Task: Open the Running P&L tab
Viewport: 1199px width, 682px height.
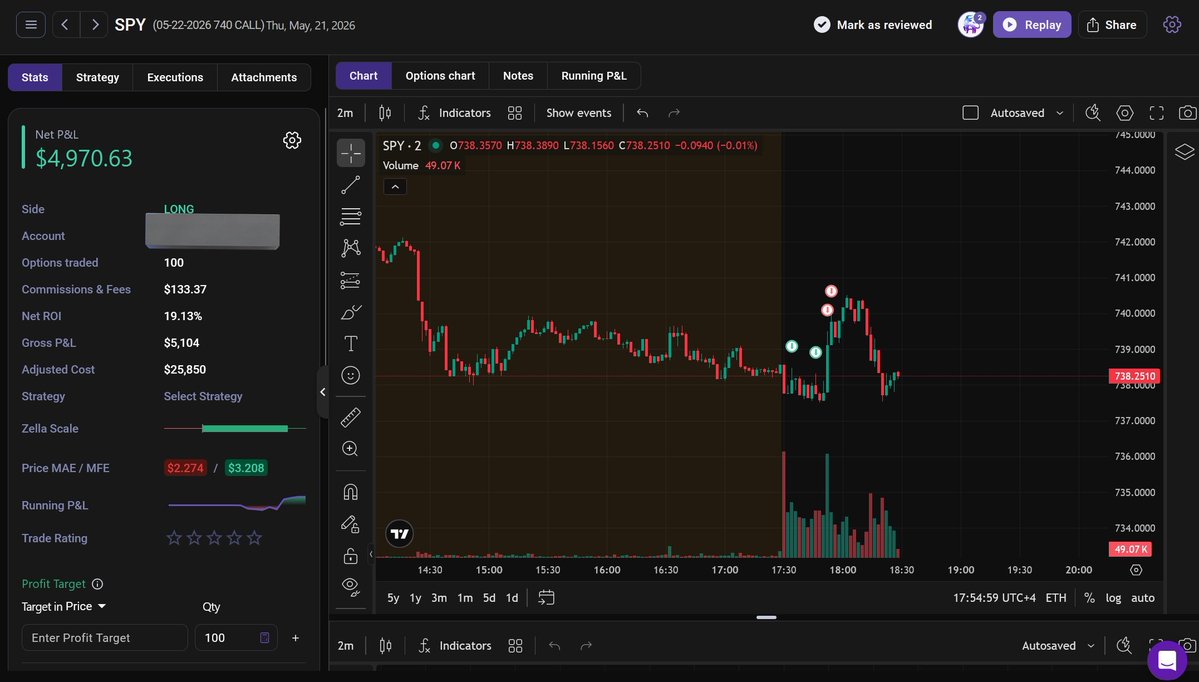Action: (593, 76)
